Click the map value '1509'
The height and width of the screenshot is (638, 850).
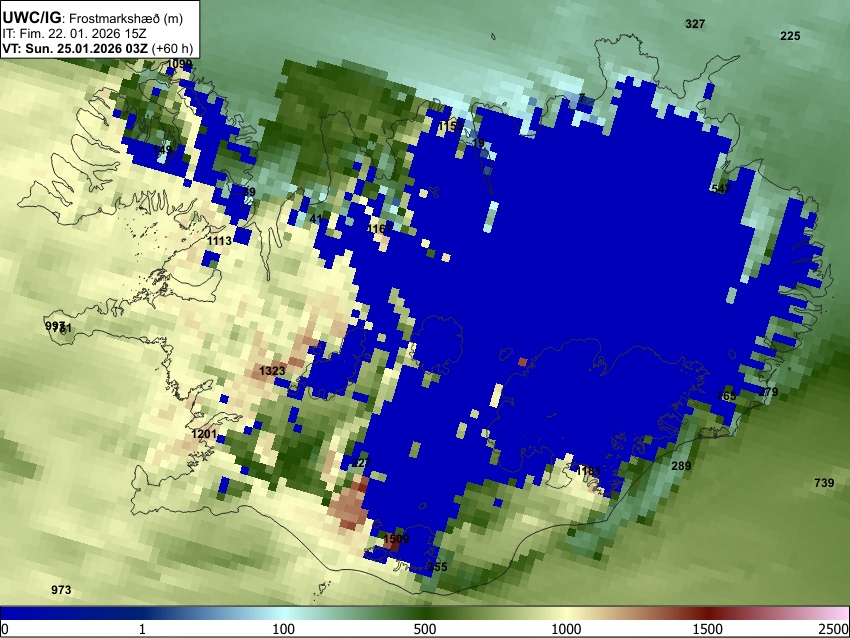(396, 539)
